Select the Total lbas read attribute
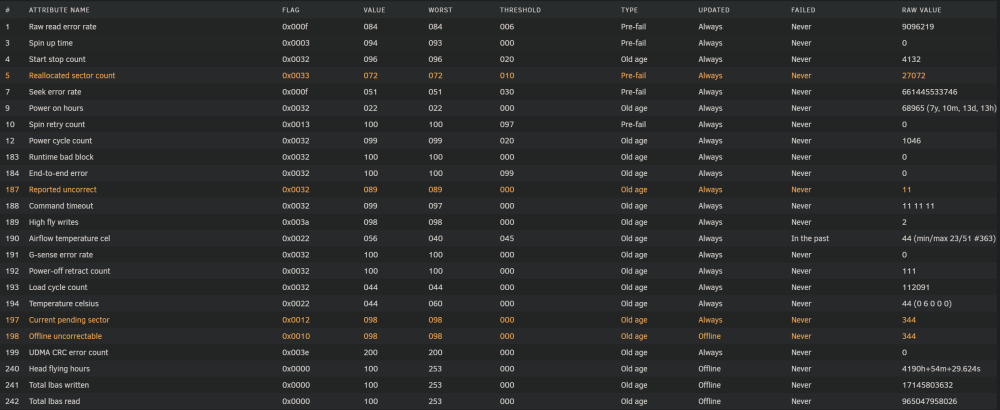 point(55,401)
